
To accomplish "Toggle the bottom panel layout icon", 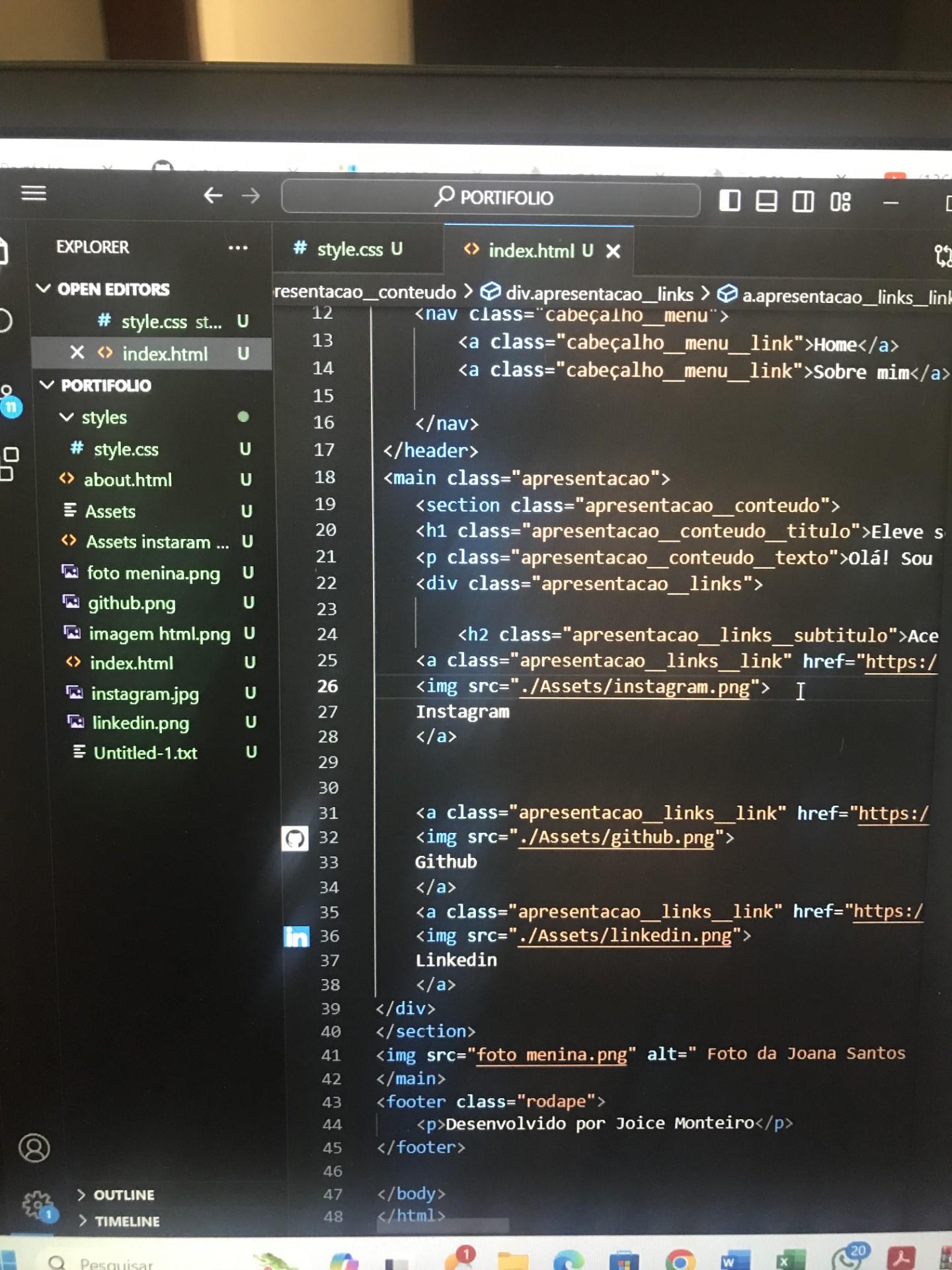I will click(x=766, y=200).
